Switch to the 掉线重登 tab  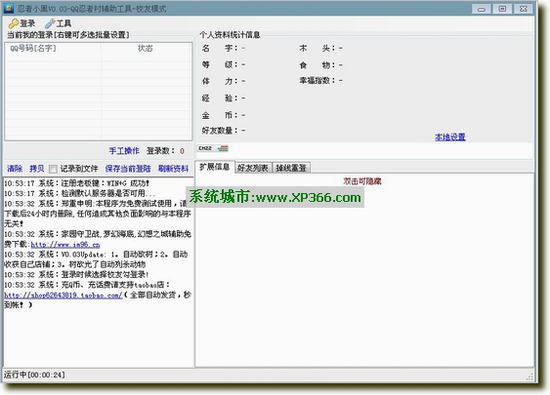pos(291,168)
